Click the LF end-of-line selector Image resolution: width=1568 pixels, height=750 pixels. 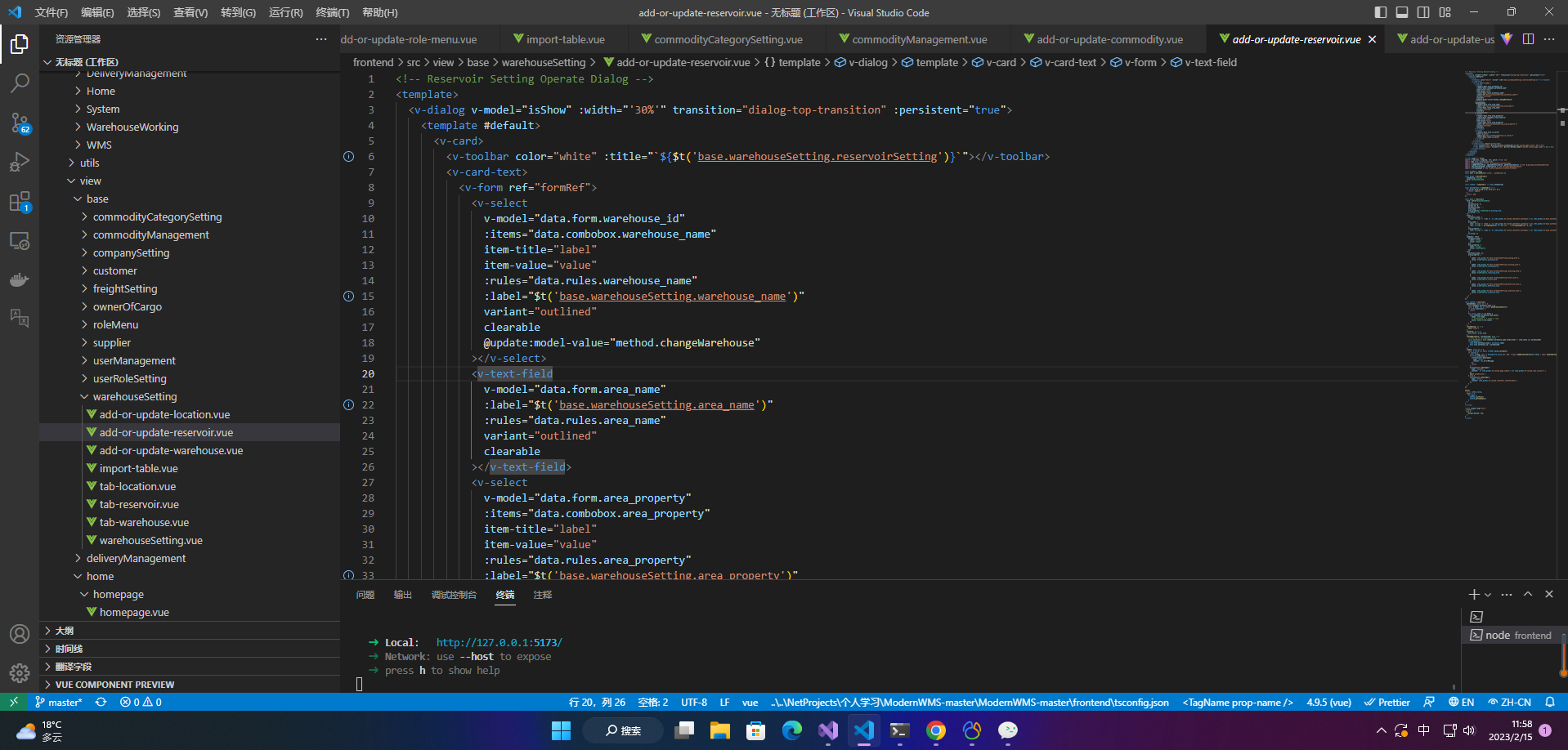pos(724,702)
